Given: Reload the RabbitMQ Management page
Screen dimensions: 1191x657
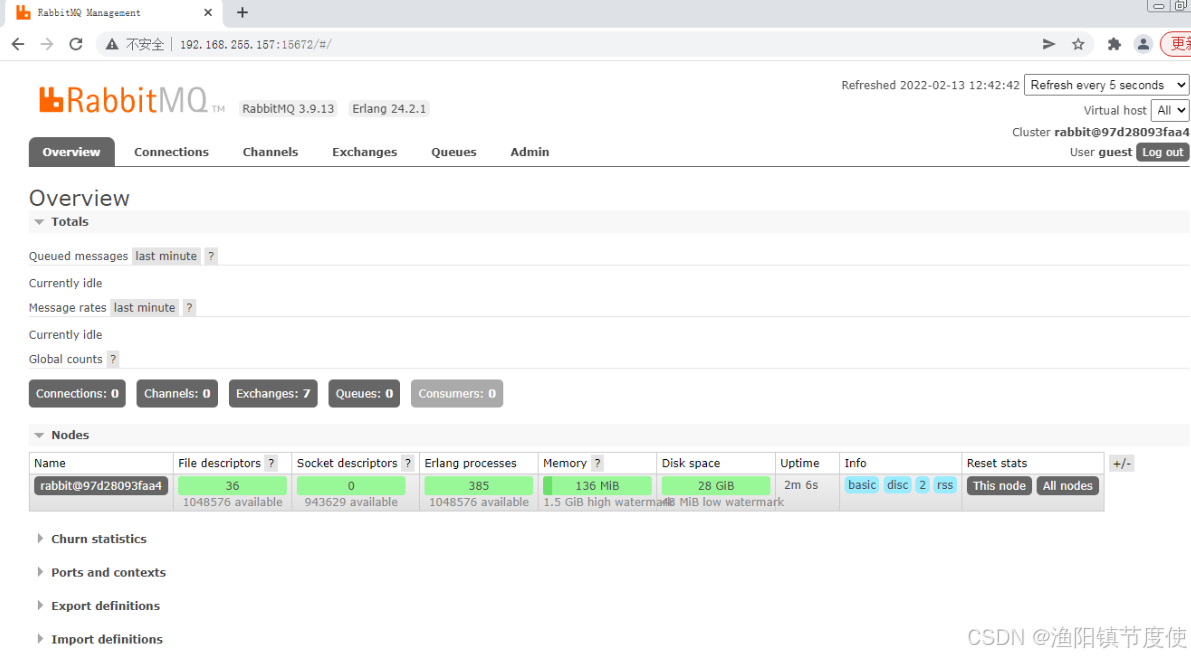Looking at the screenshot, I should [x=76, y=44].
